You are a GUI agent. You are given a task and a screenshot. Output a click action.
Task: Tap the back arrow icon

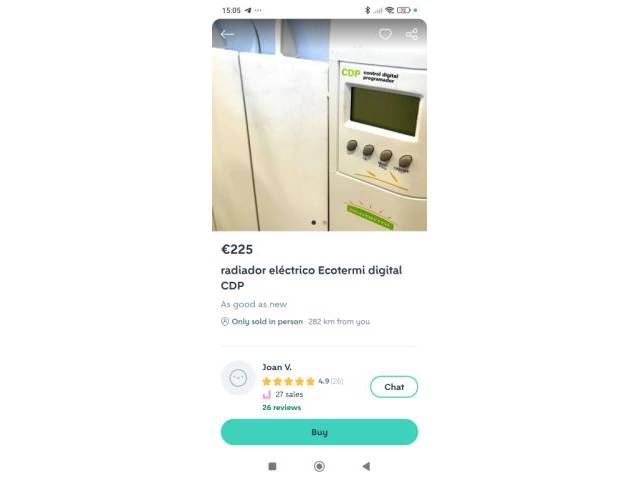[x=227, y=35]
